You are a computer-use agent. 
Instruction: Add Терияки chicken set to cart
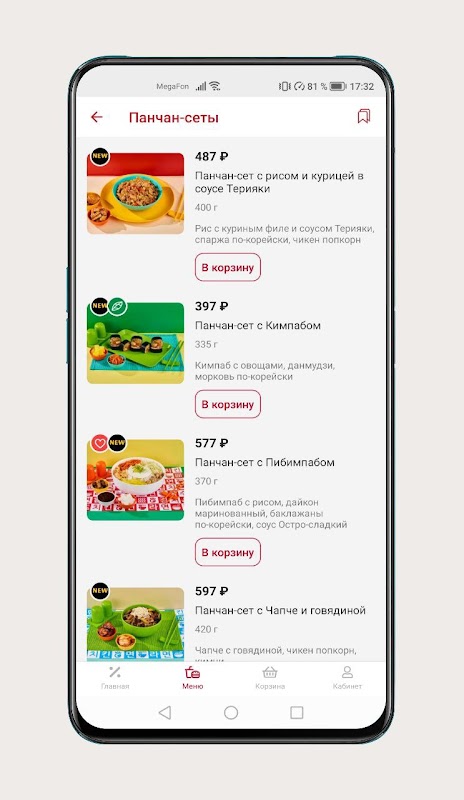point(228,267)
